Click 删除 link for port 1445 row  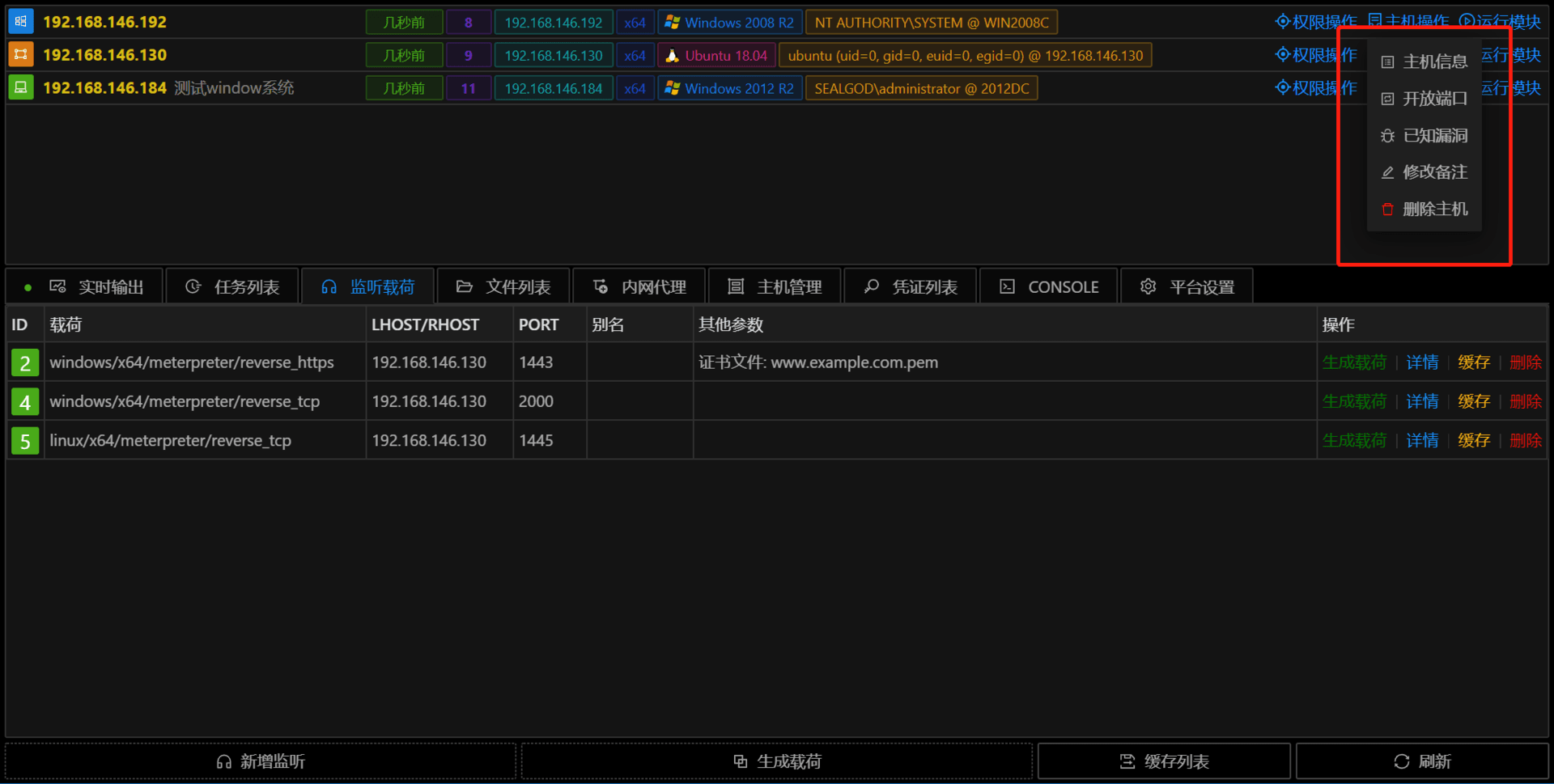1526,441
